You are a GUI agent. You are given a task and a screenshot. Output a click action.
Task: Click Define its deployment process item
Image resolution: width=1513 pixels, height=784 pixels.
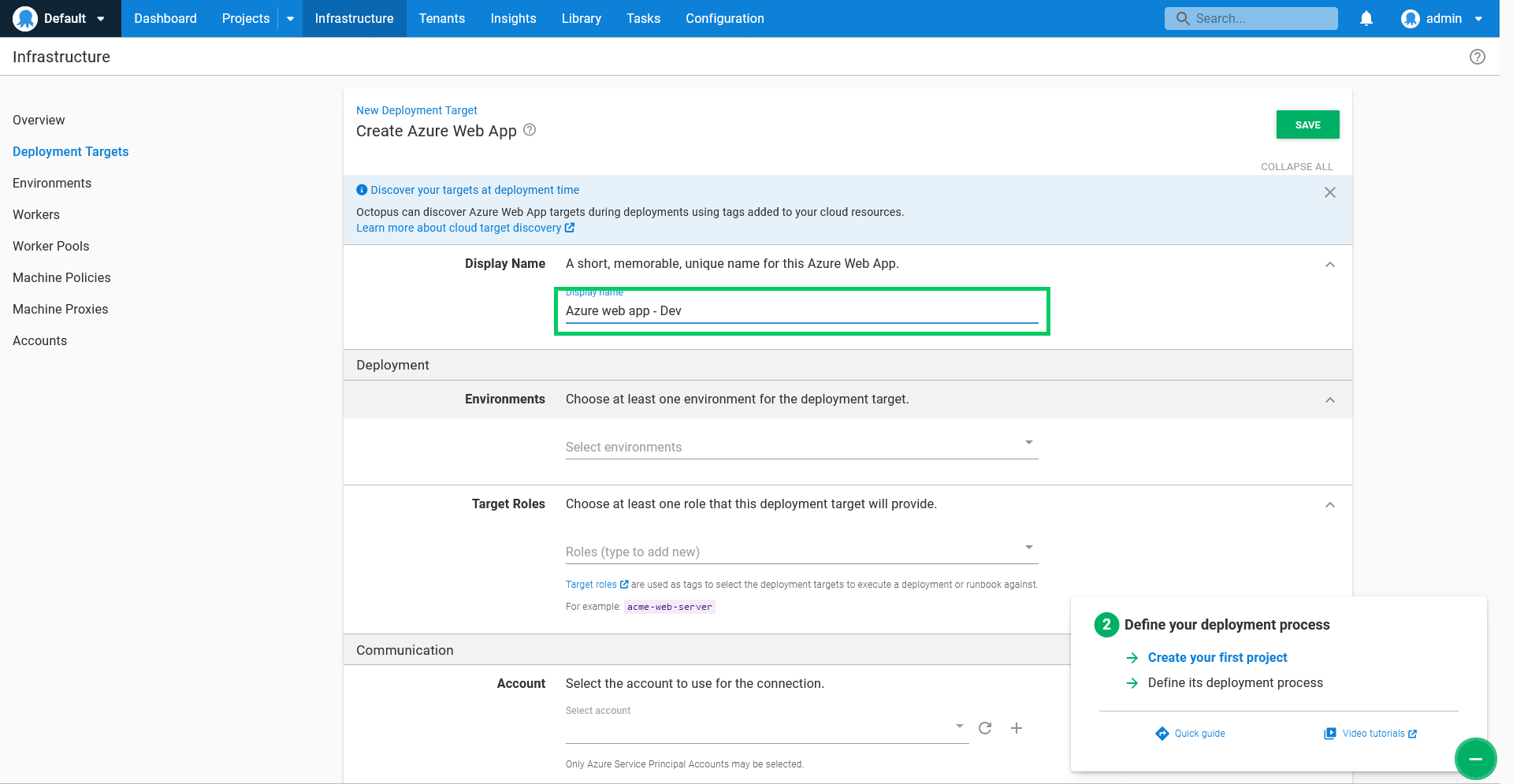point(1236,682)
